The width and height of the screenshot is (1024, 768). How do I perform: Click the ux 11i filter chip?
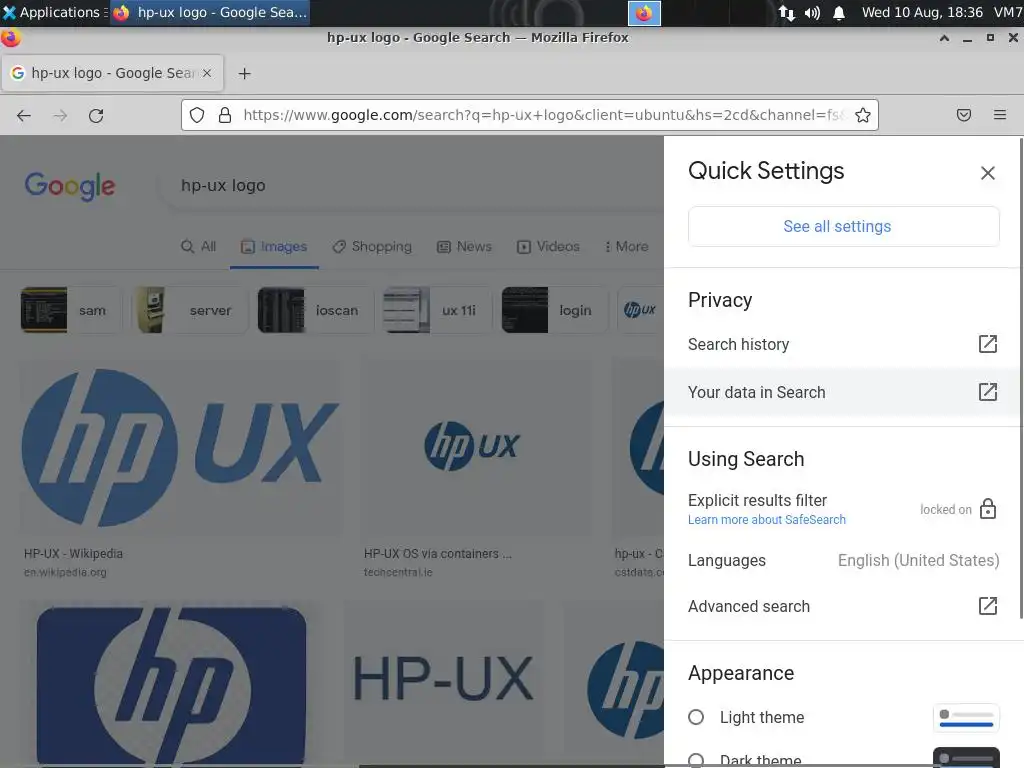point(437,310)
